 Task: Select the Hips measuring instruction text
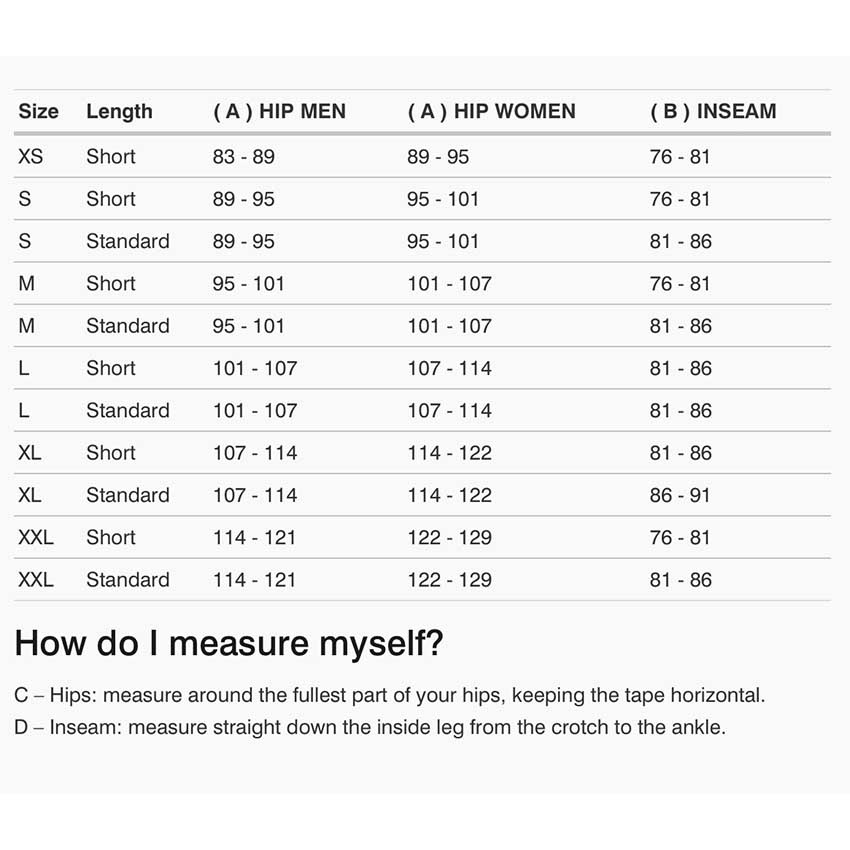(x=390, y=695)
